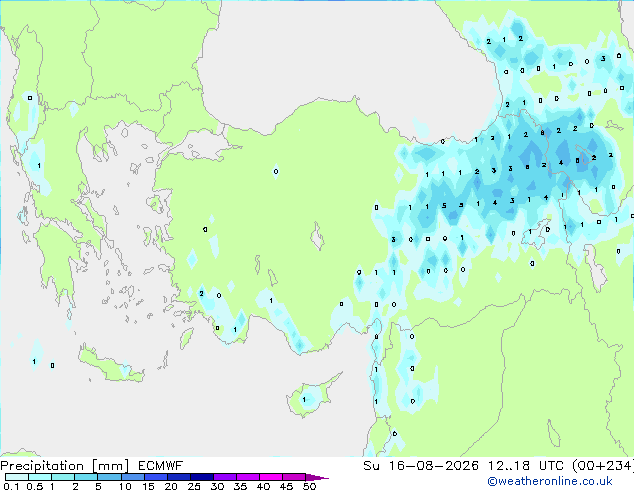This screenshot has width=634, height=490.
Task: Click the purple arrow tip above 50
Action: tap(317, 477)
